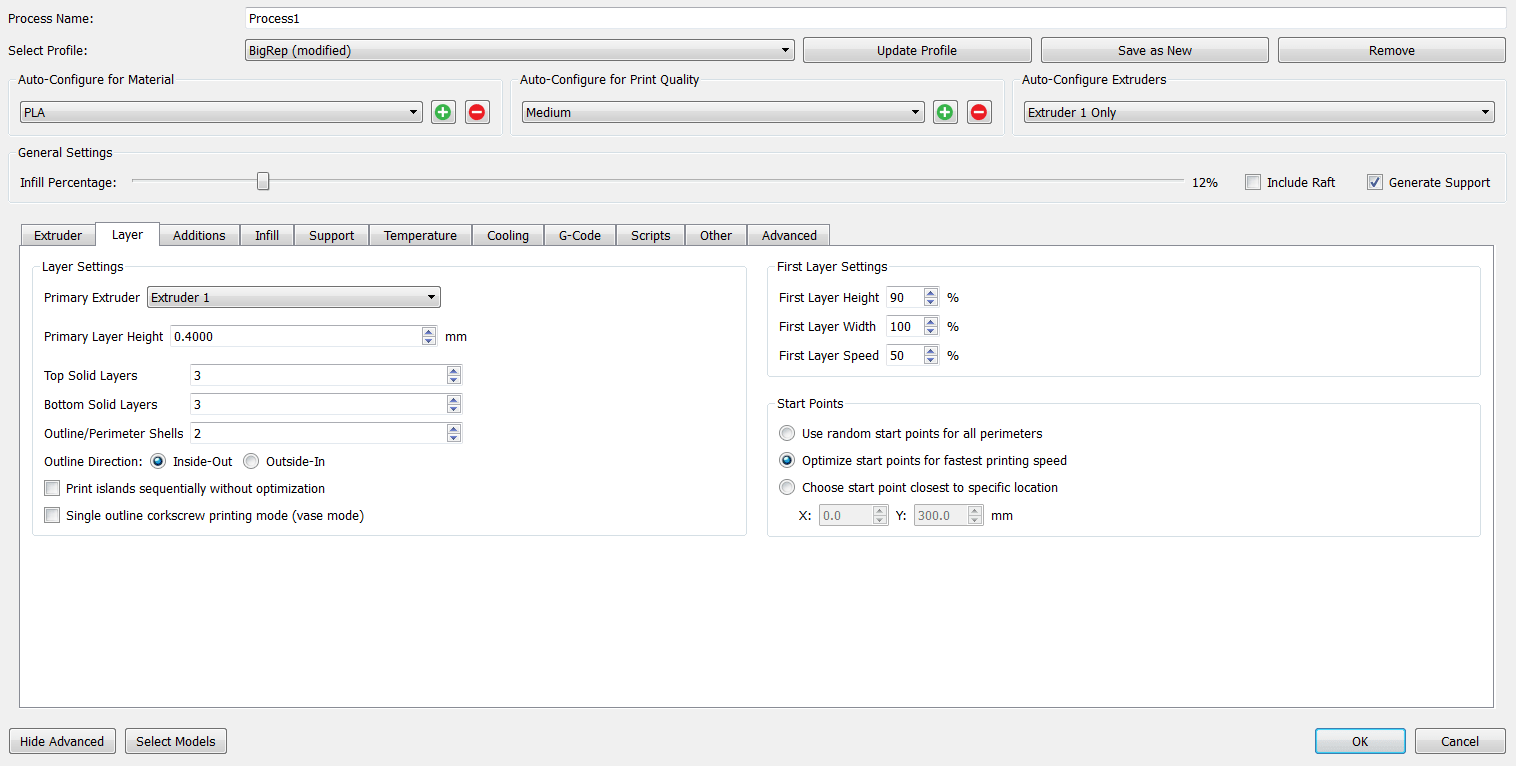Increase Outline/Perimeter Shells using up arrow

(454, 429)
